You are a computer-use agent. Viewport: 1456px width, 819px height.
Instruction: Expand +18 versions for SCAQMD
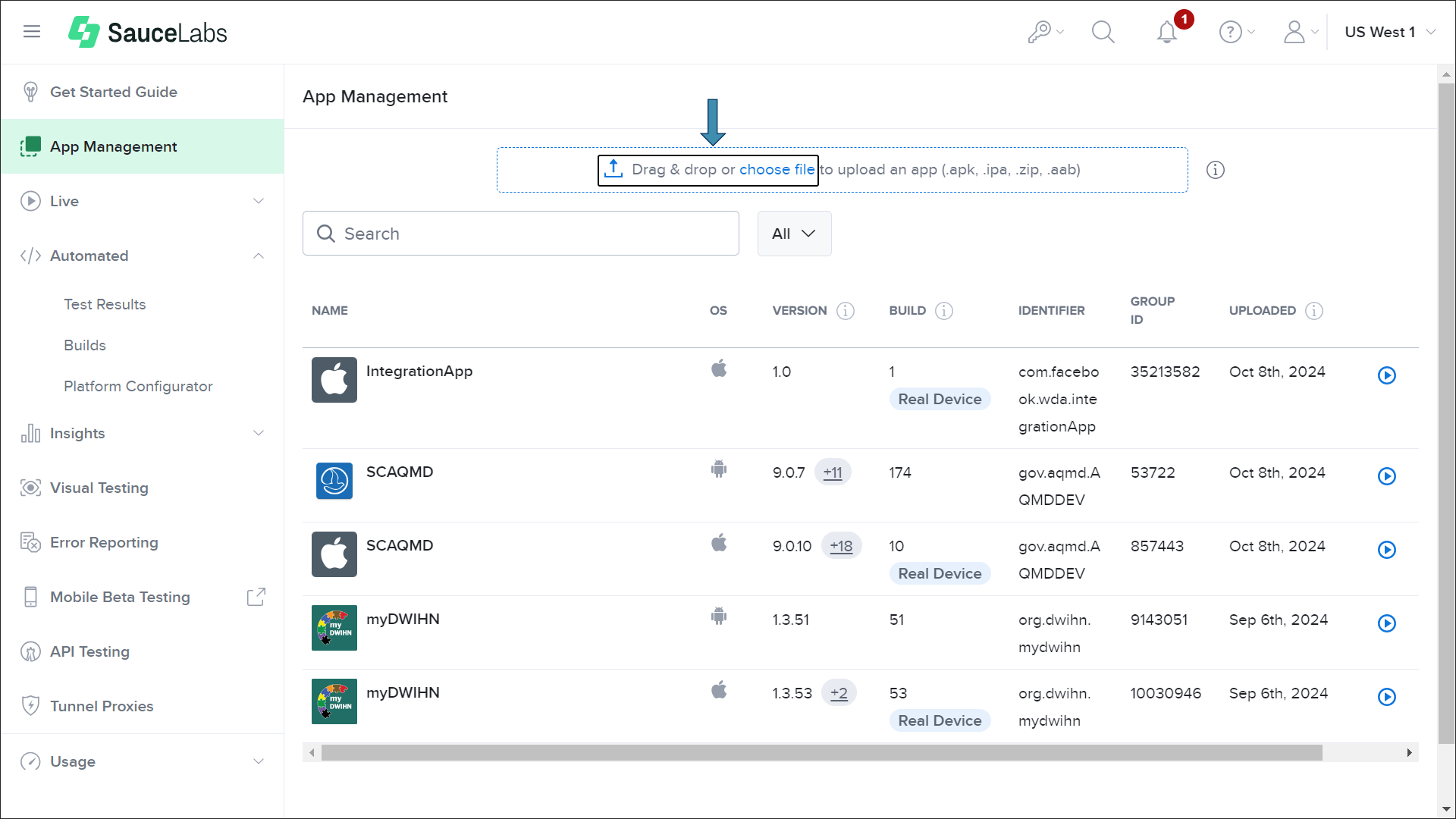841,546
